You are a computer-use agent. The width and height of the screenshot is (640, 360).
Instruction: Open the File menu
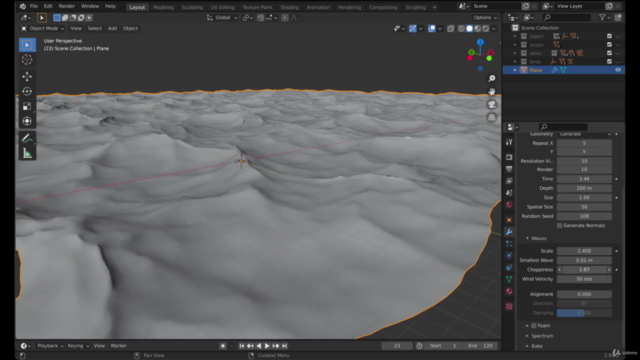click(x=33, y=6)
